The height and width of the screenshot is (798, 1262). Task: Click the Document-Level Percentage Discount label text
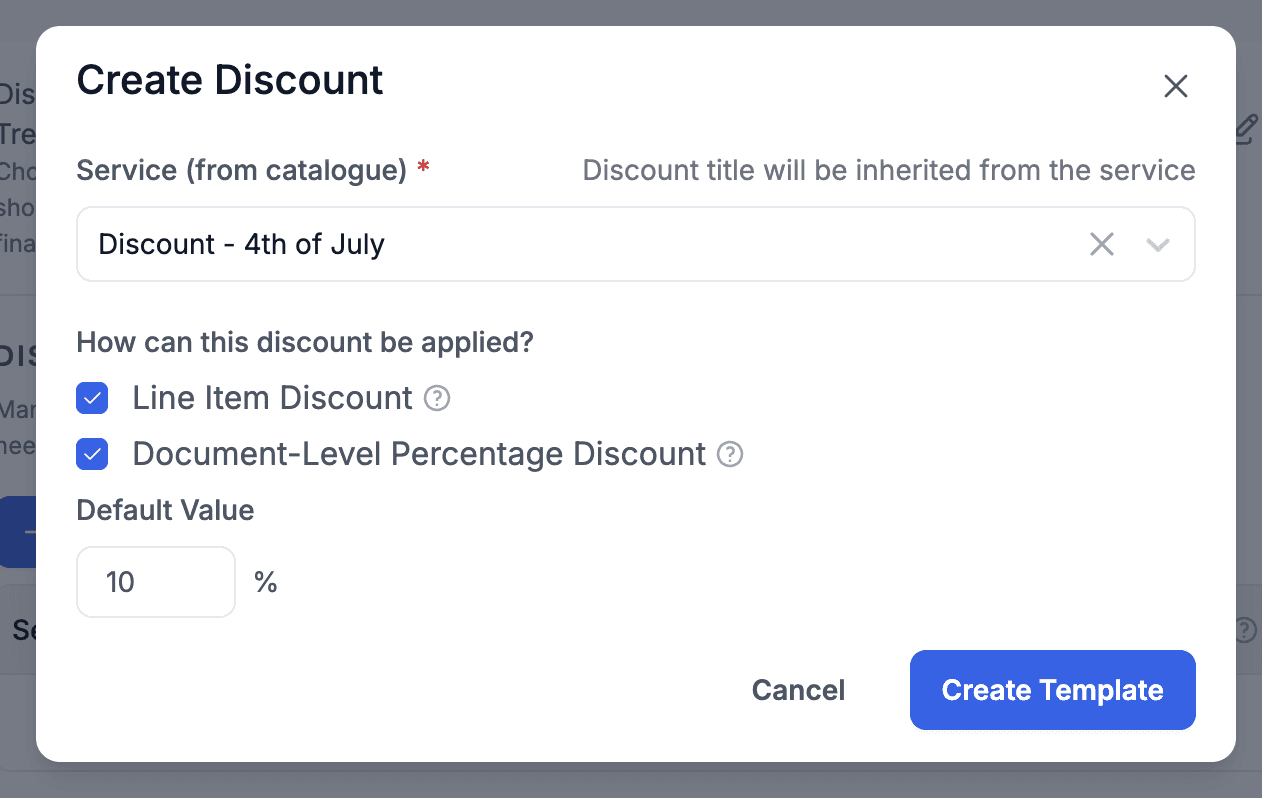419,455
